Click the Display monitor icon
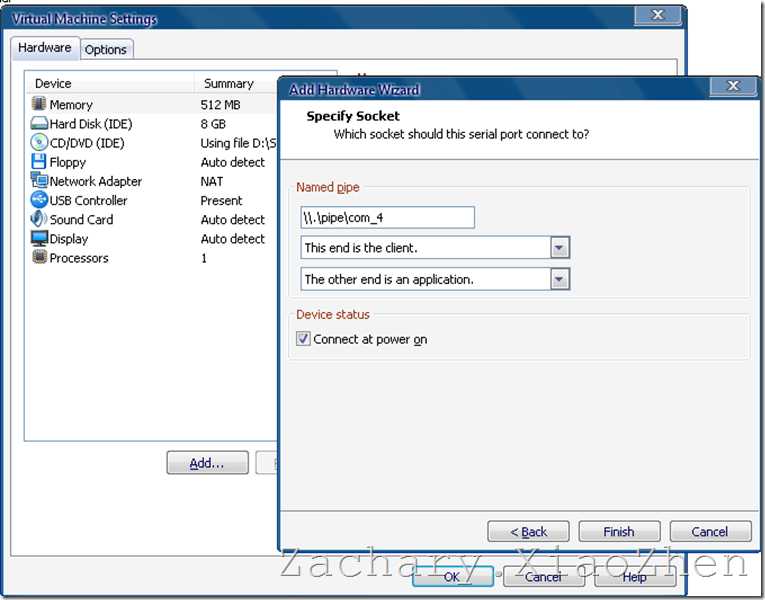Image resolution: width=765 pixels, height=600 pixels. point(39,239)
